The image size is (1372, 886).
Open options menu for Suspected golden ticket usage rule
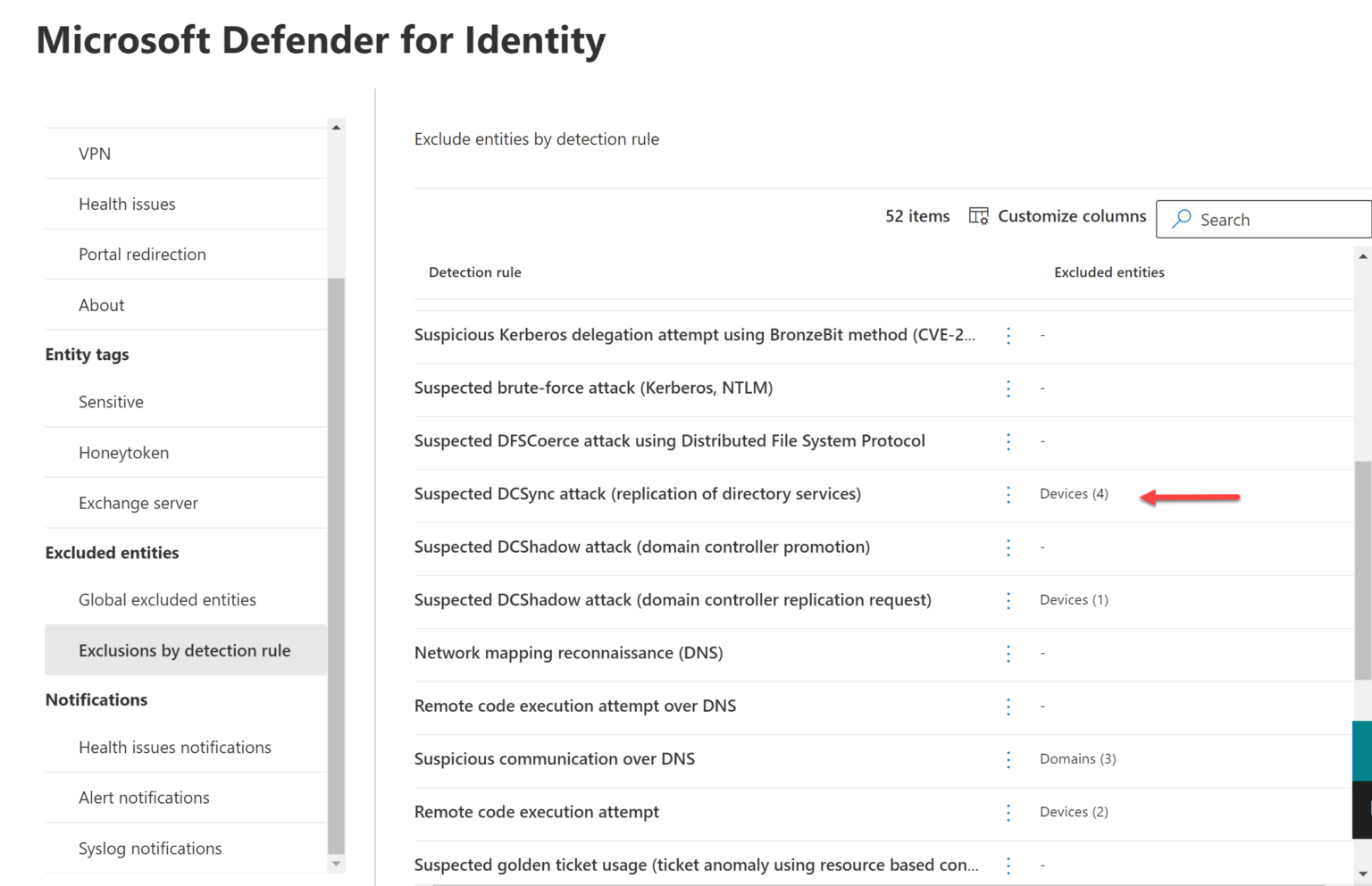[1008, 865]
